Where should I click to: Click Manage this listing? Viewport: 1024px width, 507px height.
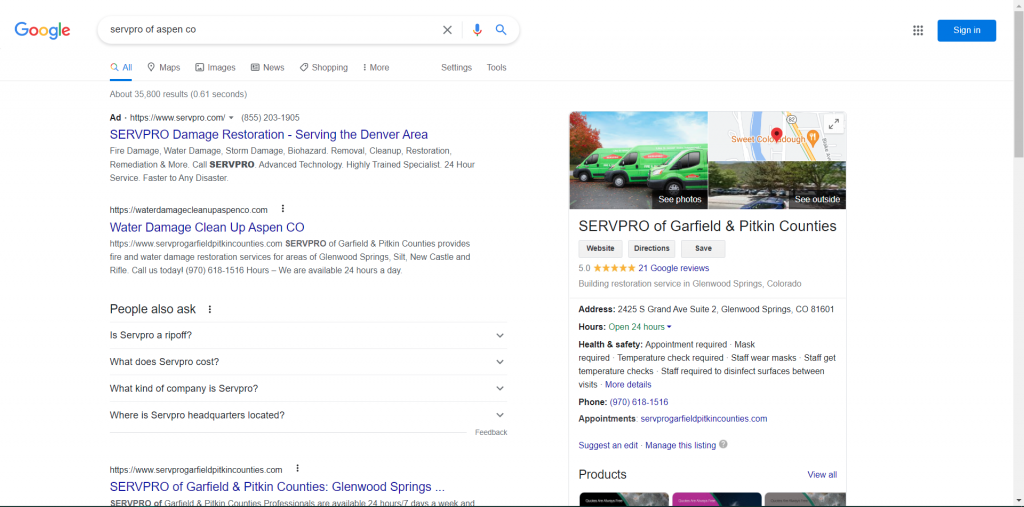680,446
